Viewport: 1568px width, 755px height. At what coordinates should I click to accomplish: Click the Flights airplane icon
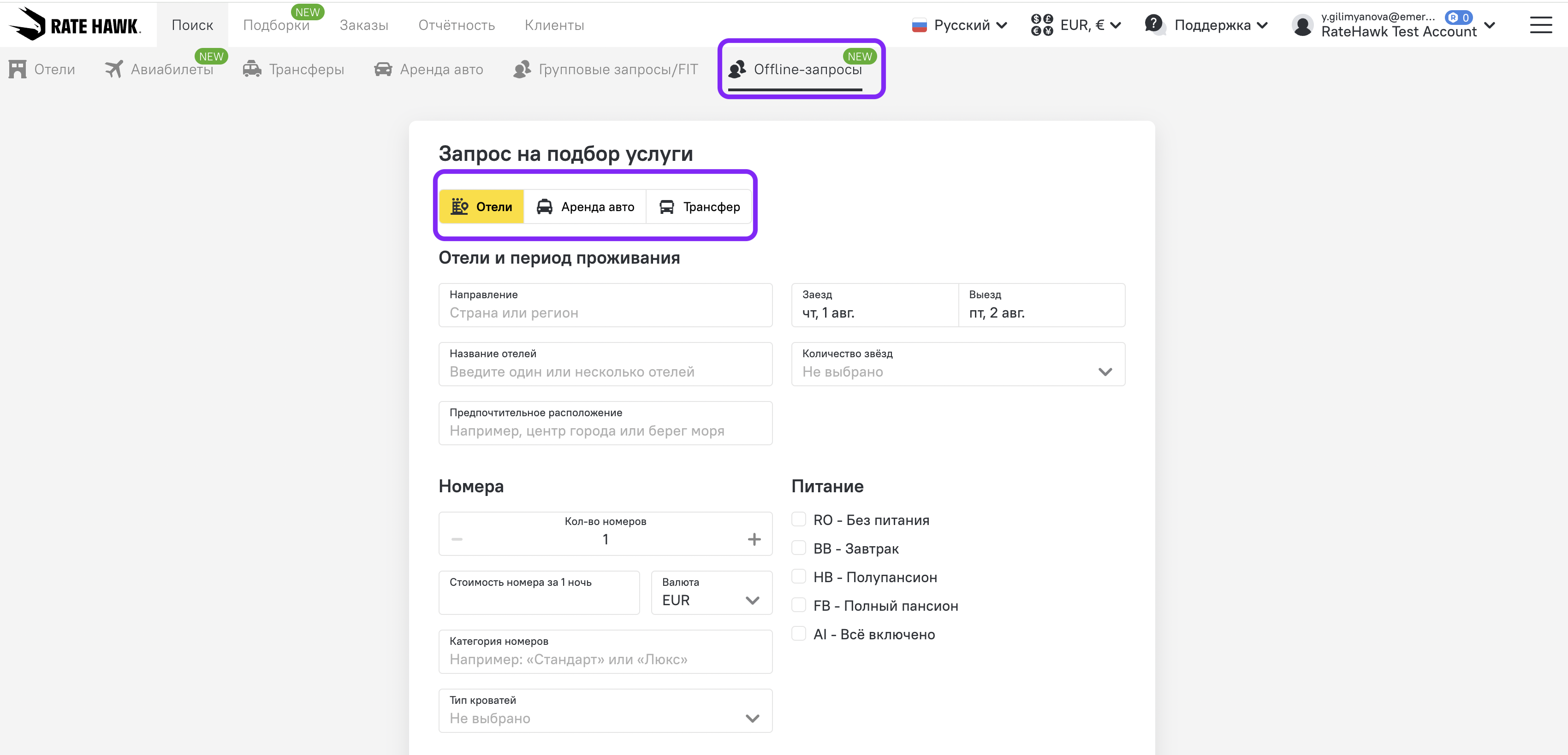(x=114, y=69)
